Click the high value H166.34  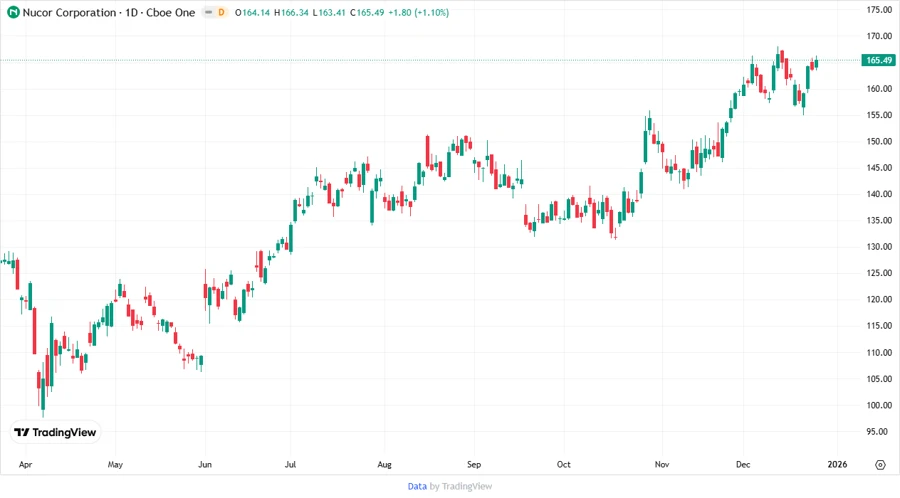pos(291,12)
